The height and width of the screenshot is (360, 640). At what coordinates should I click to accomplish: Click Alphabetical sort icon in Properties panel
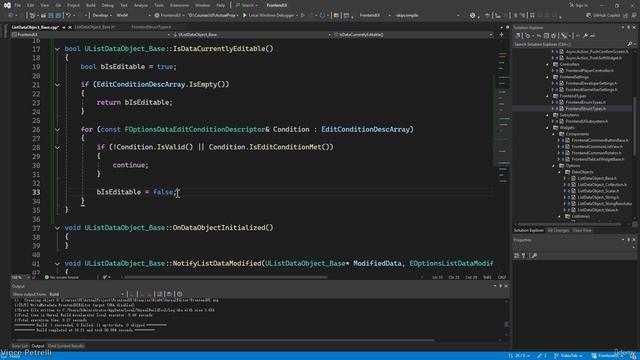(524, 256)
